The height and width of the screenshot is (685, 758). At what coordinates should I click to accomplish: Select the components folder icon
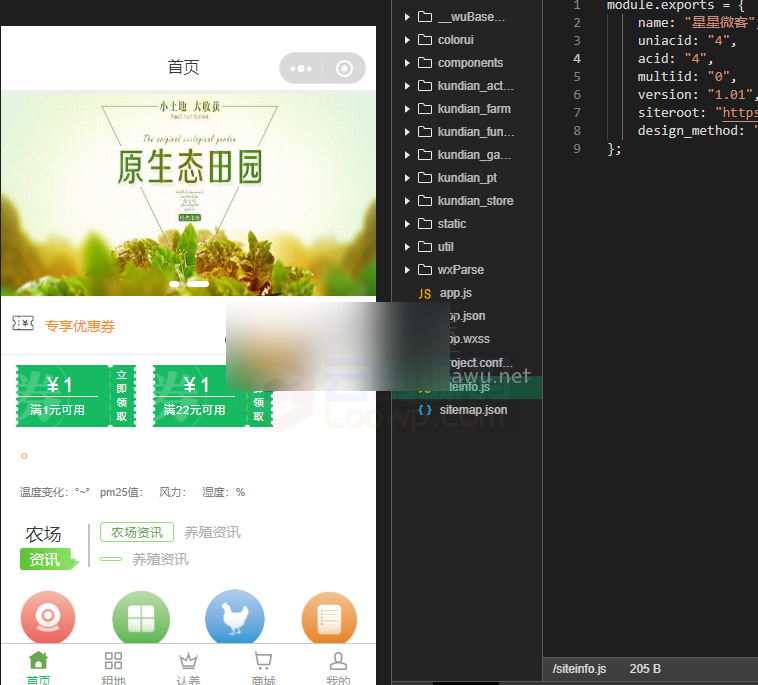click(425, 62)
